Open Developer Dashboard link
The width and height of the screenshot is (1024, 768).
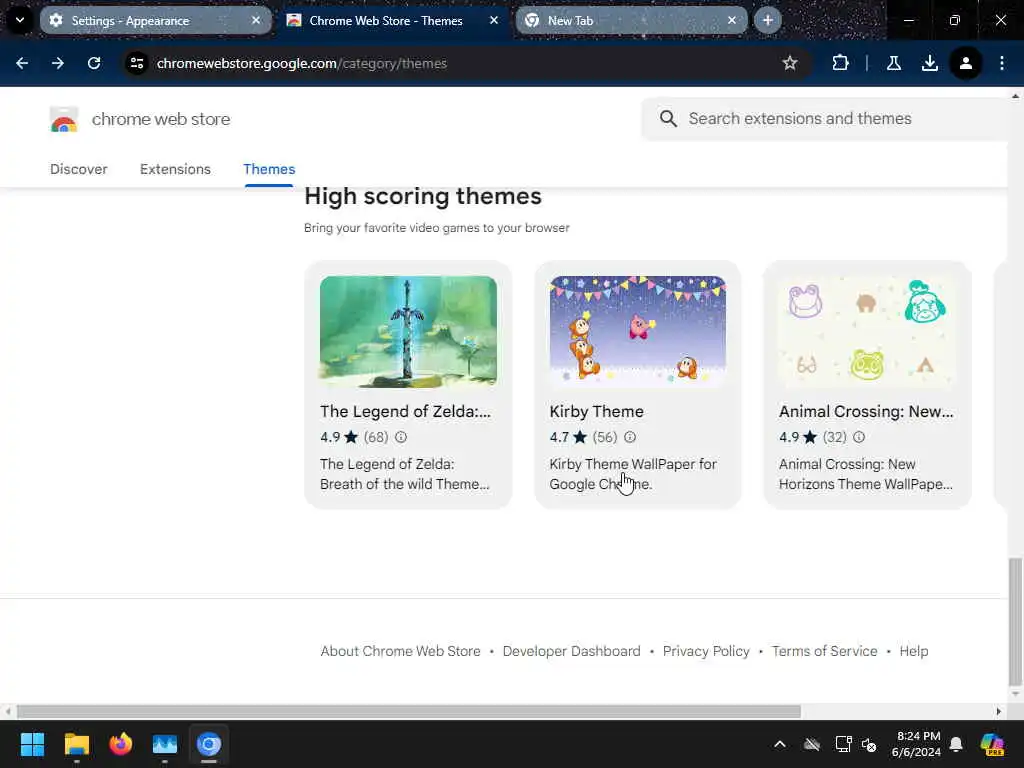[571, 651]
